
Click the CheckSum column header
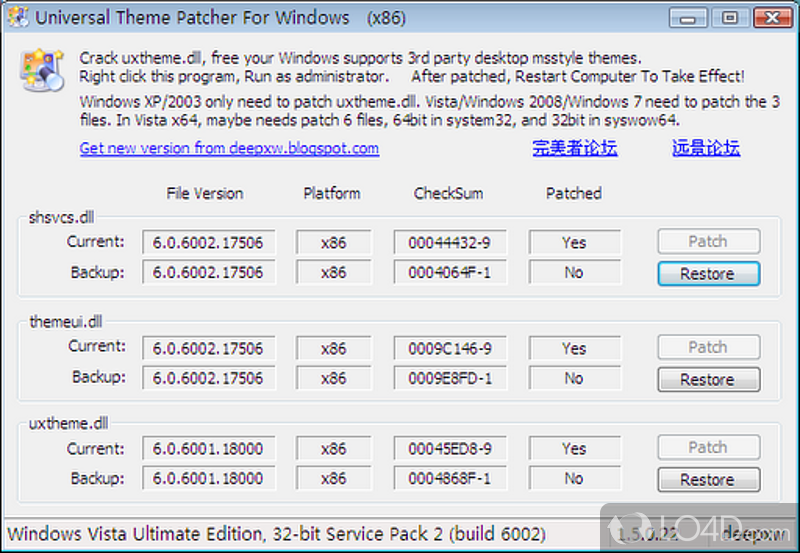(x=448, y=193)
